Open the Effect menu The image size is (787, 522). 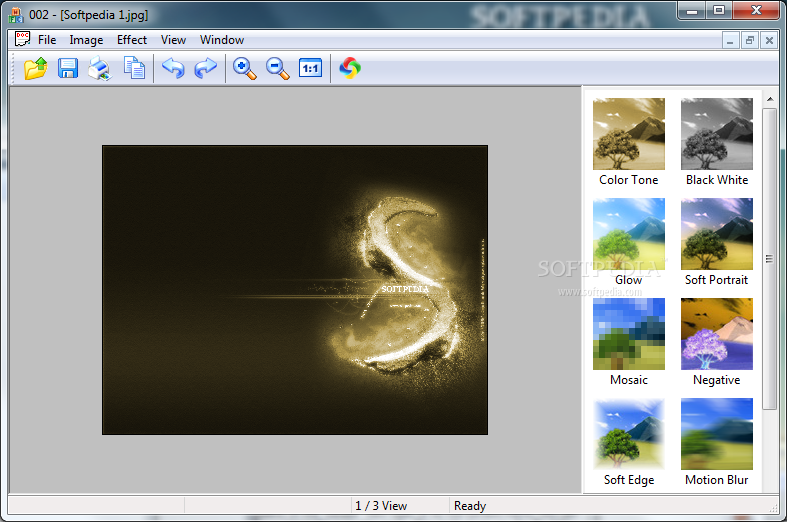coord(132,40)
